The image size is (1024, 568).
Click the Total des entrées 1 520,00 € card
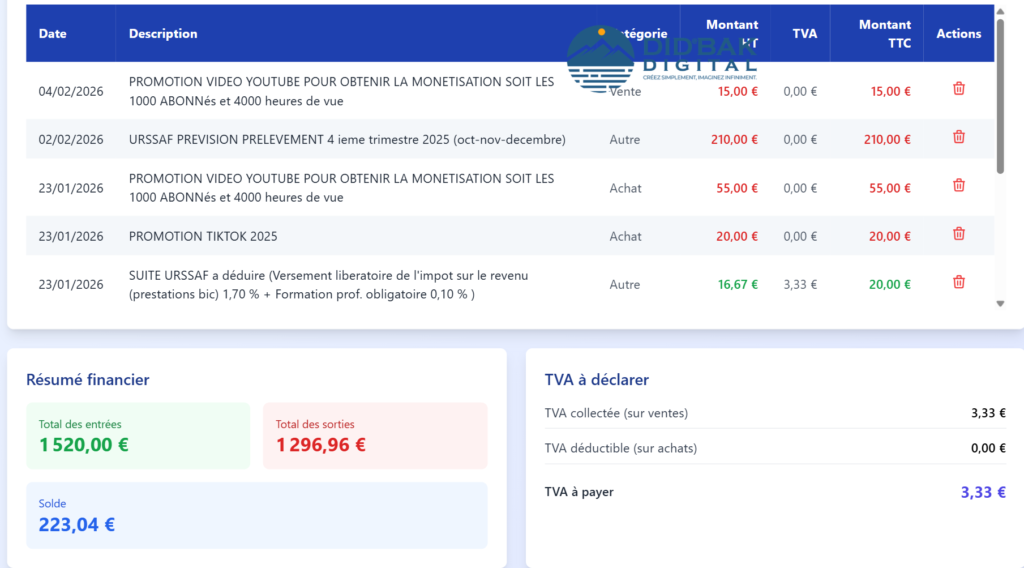tap(138, 436)
